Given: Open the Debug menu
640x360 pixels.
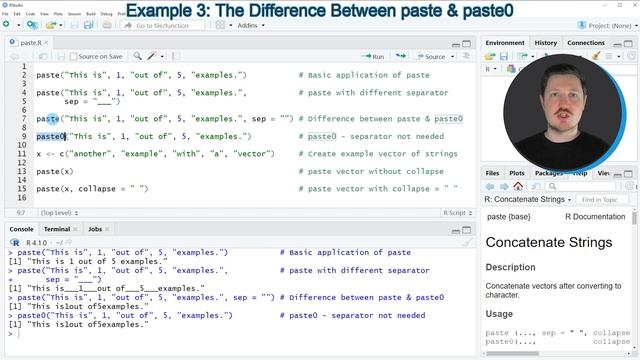Looking at the screenshot, I should [106, 14].
